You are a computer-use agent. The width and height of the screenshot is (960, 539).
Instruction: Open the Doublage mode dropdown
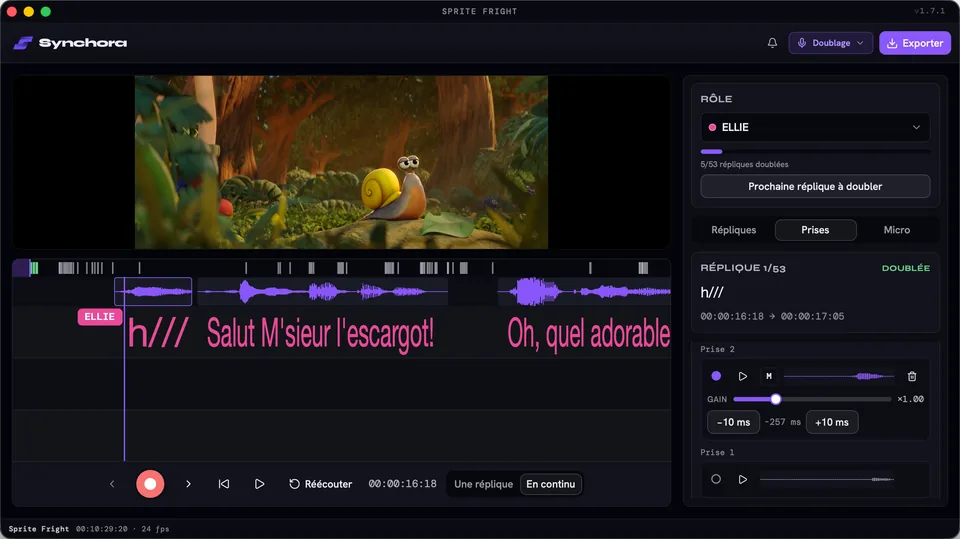[x=830, y=43]
